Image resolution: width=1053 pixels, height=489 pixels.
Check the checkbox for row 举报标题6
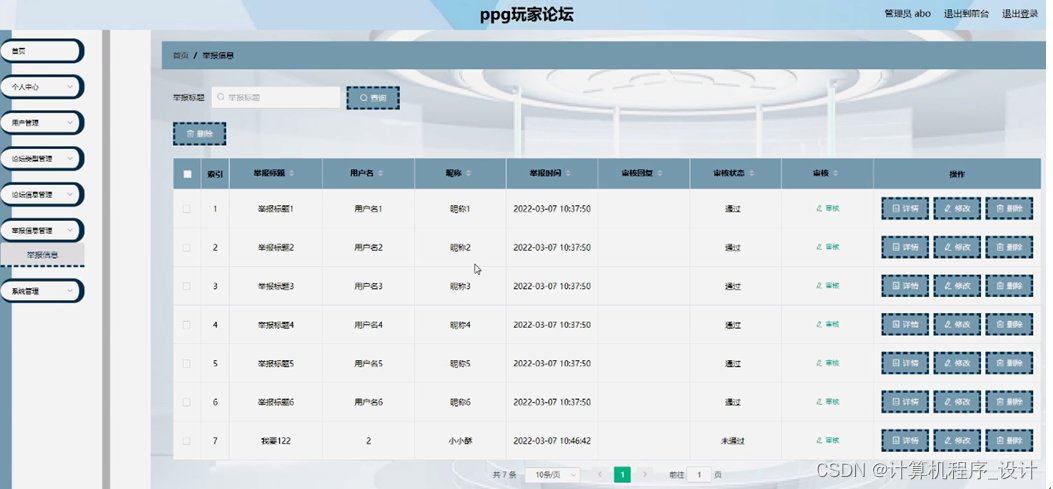pyautogui.click(x=187, y=402)
